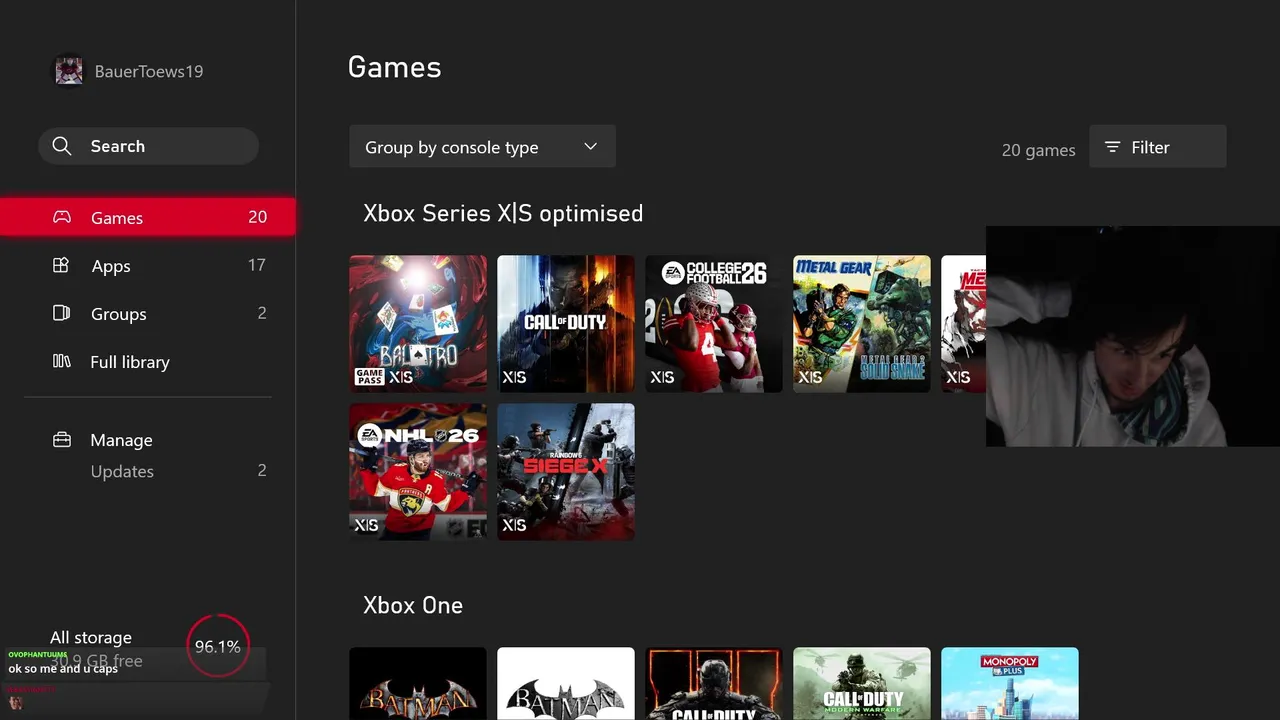The width and height of the screenshot is (1280, 720).
Task: Click the Search magnifier icon
Action: tap(62, 146)
